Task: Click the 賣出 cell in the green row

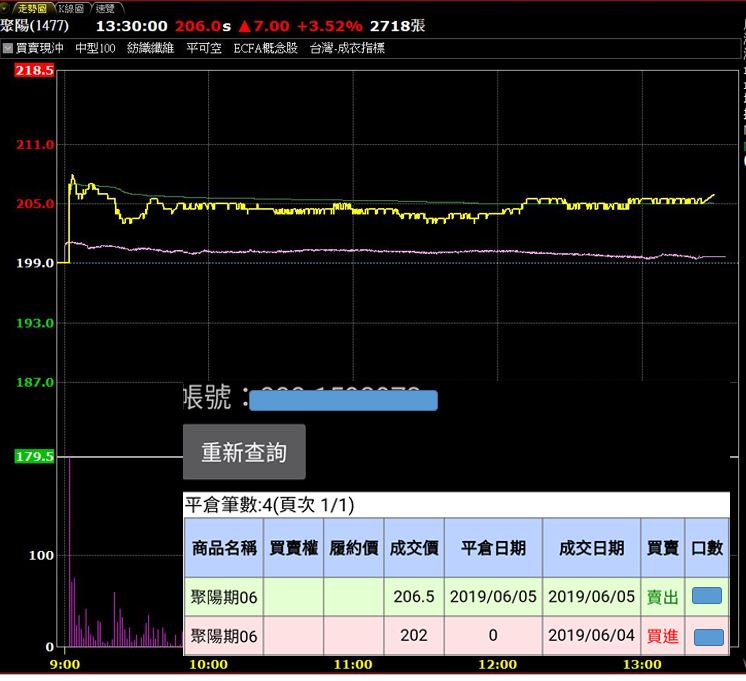Action: pyautogui.click(x=663, y=597)
